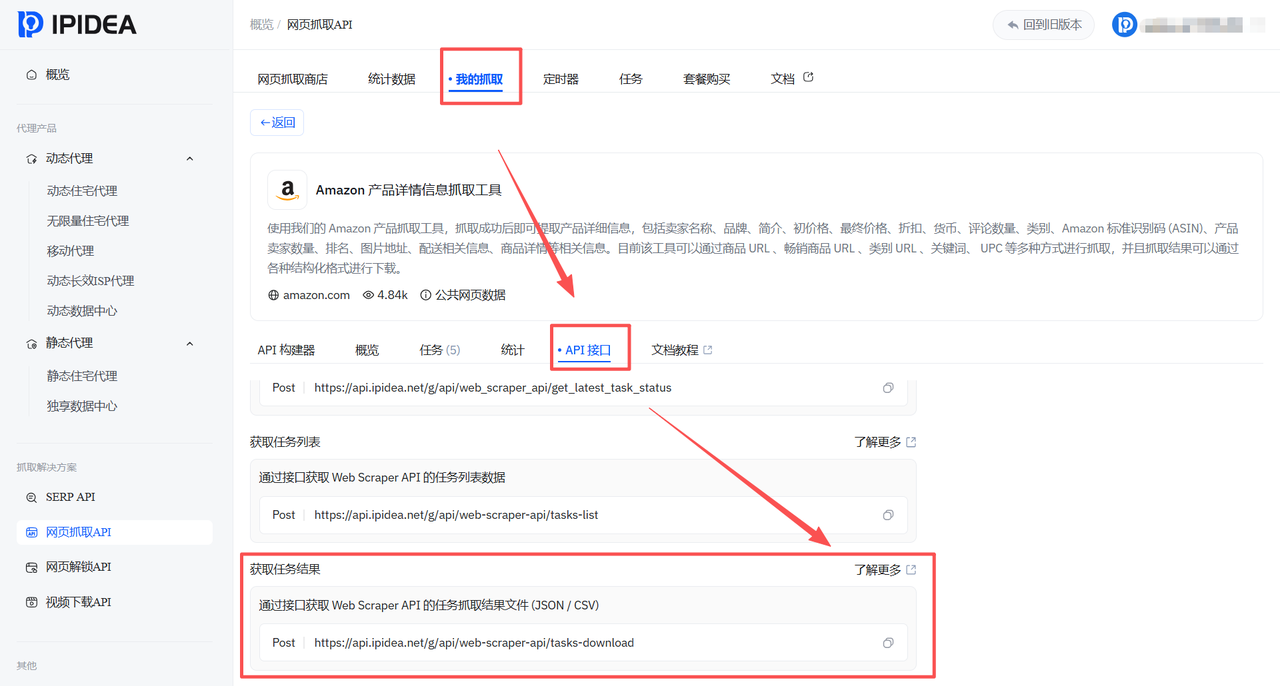1280x686 pixels.
Task: Click the 视频下载API sidebar icon
Action: pos(32,602)
